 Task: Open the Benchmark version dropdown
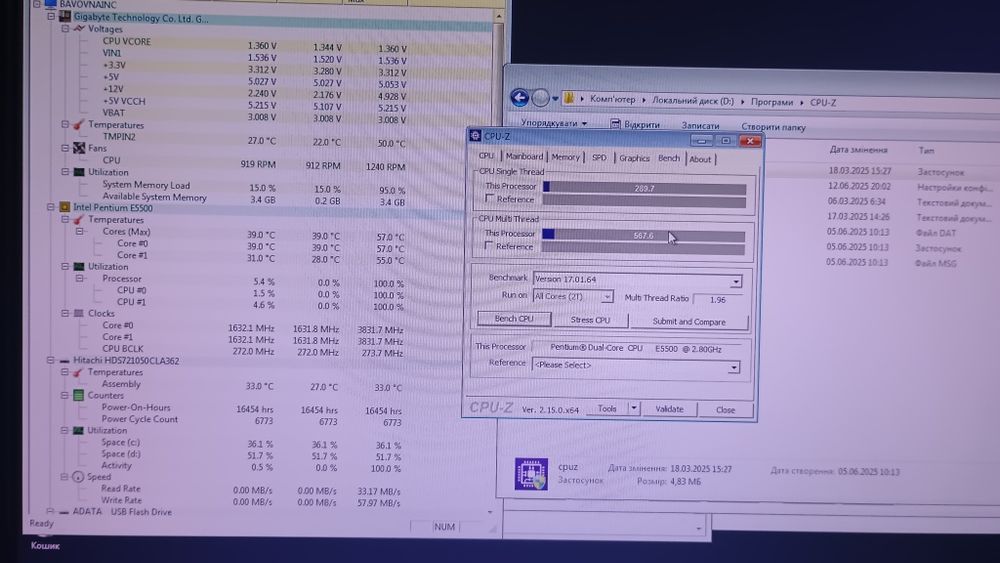(x=735, y=281)
